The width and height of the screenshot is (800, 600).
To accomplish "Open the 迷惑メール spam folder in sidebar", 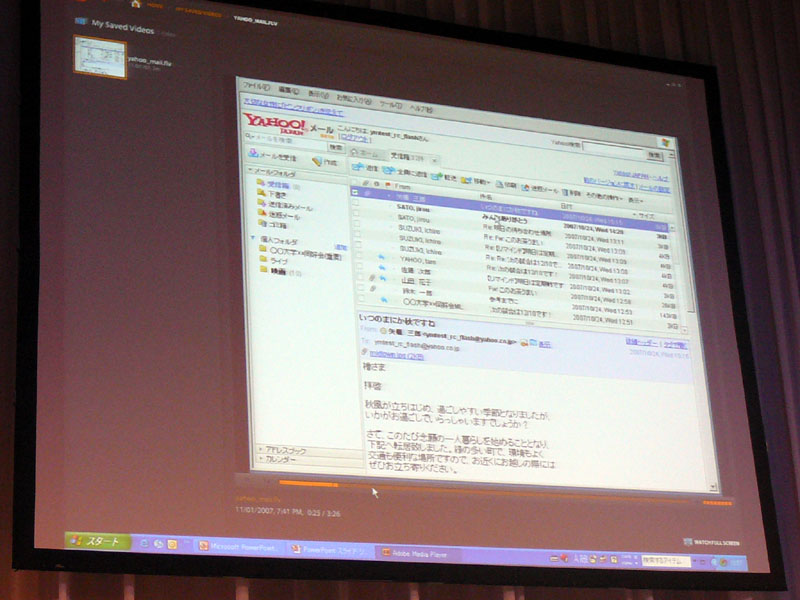I will (280, 215).
